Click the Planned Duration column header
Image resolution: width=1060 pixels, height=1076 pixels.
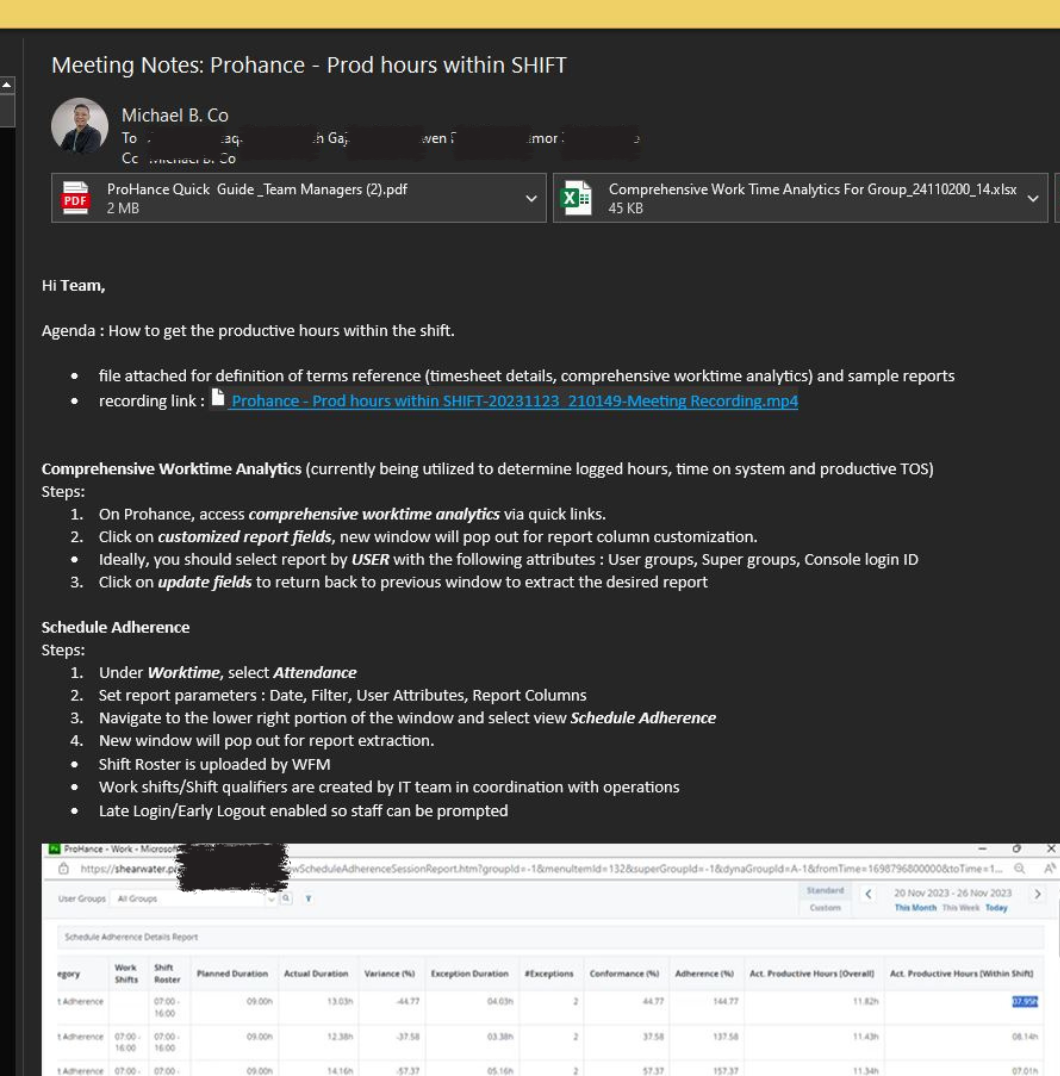coord(232,974)
